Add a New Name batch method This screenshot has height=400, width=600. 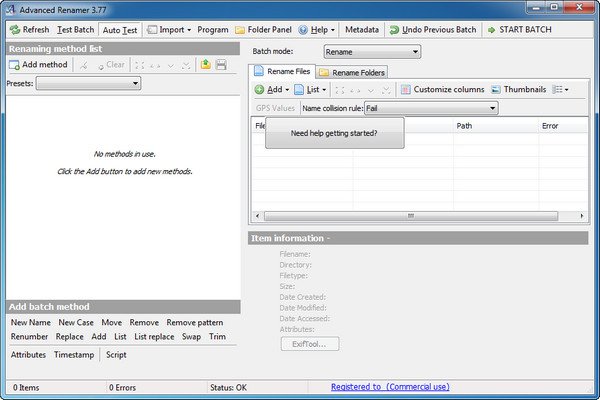[31, 323]
